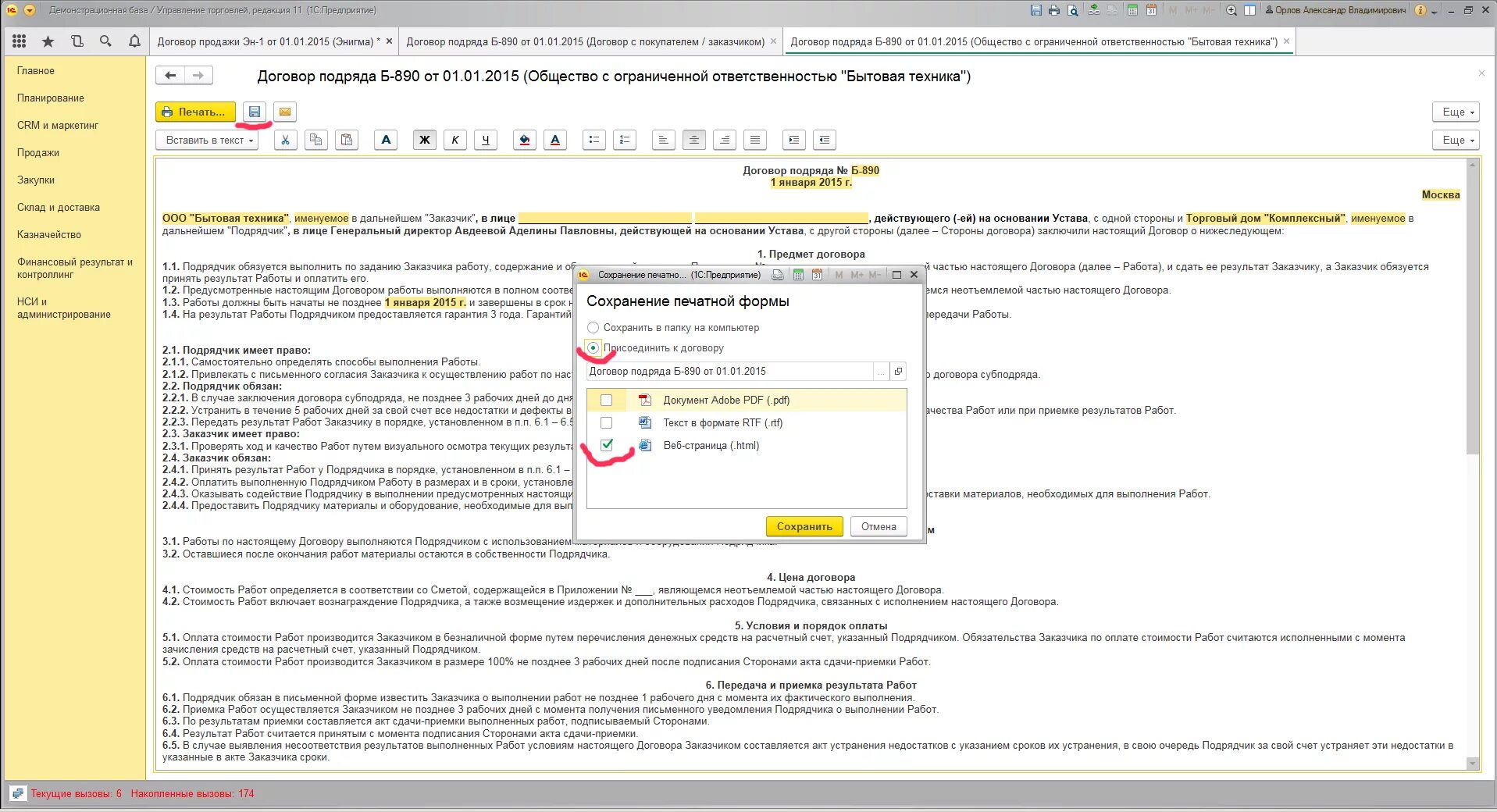The width and height of the screenshot is (1497, 812).
Task: Click the Отмена button in dialog
Action: (879, 527)
